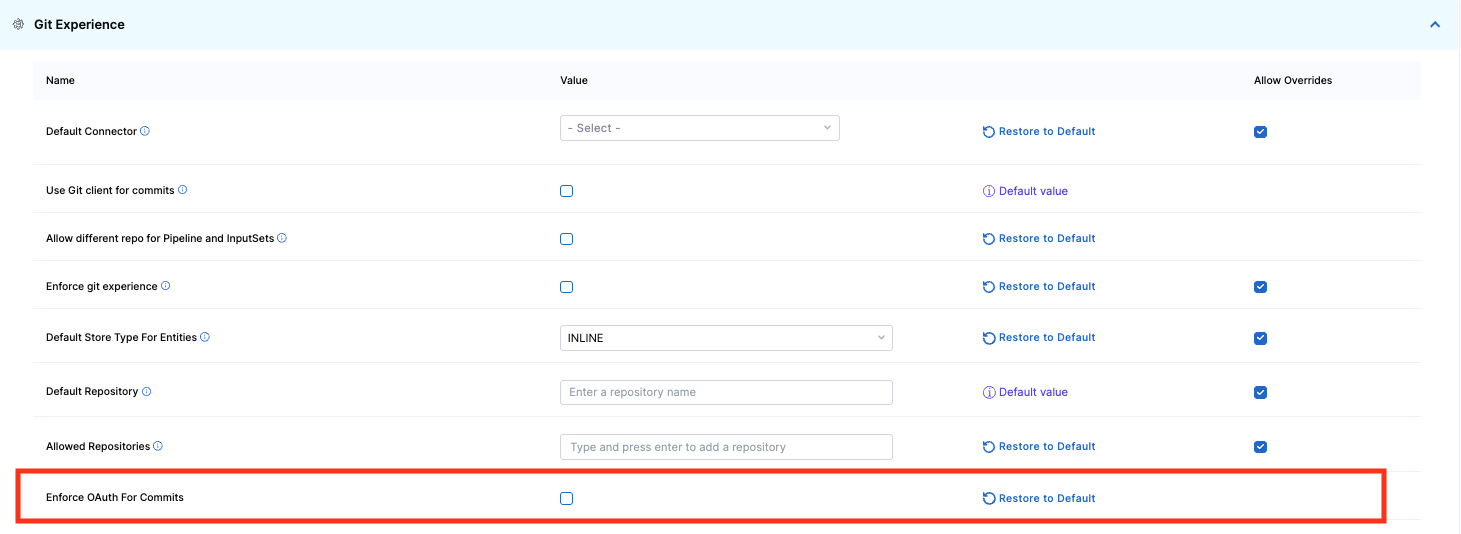Click info icon next to Use Git client for commits
The height and width of the screenshot is (534, 1461).
[183, 190]
